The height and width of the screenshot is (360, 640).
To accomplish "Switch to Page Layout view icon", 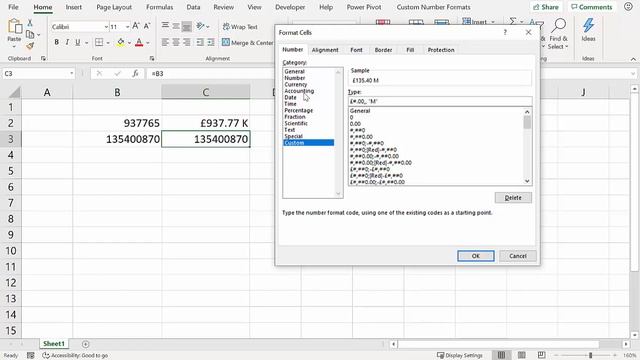I will (522, 355).
